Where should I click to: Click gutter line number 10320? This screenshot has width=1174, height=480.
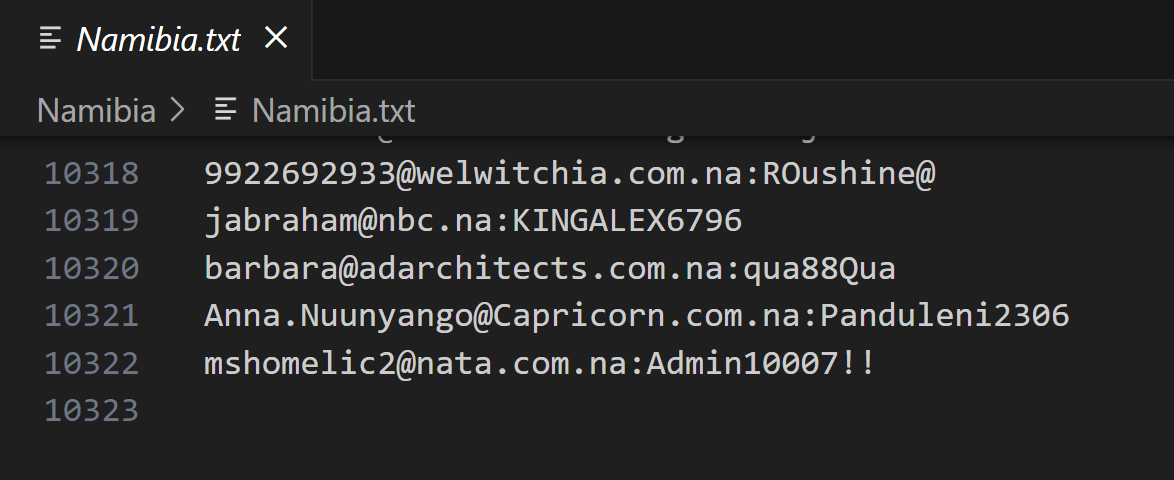[92, 268]
